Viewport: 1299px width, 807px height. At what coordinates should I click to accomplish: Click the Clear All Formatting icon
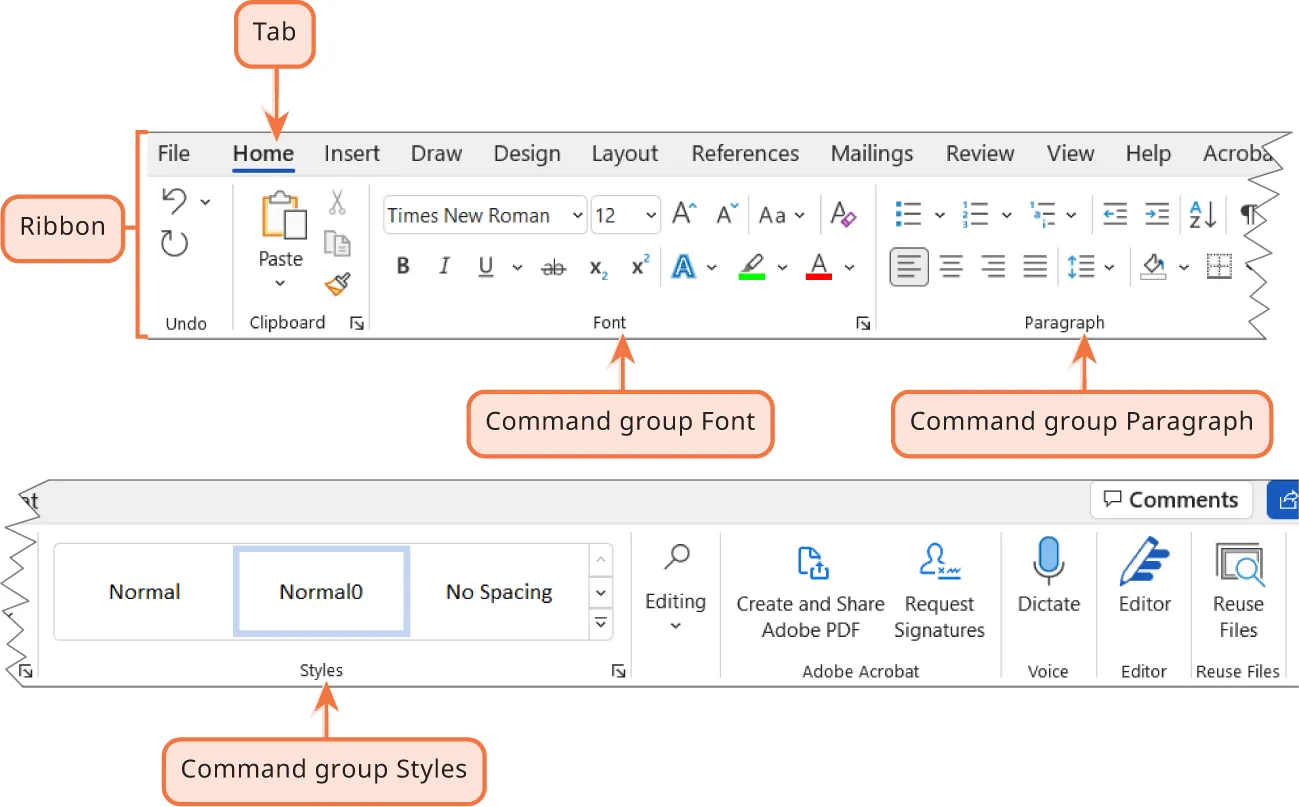[x=843, y=214]
